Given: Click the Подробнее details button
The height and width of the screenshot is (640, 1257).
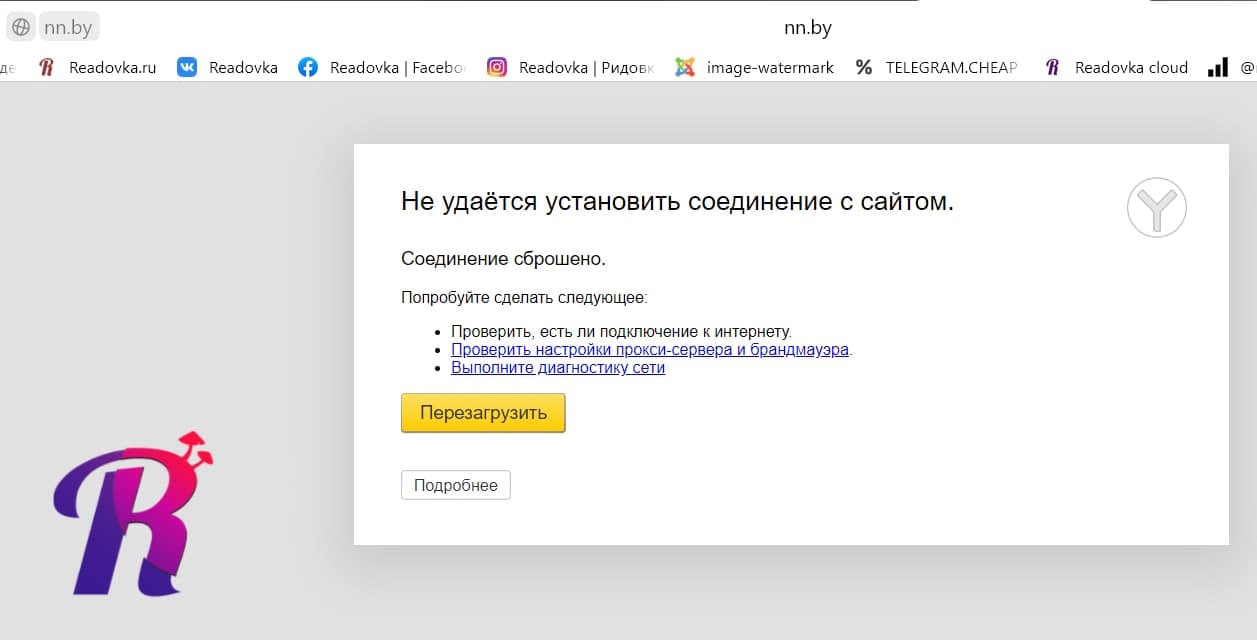Looking at the screenshot, I should (456, 485).
